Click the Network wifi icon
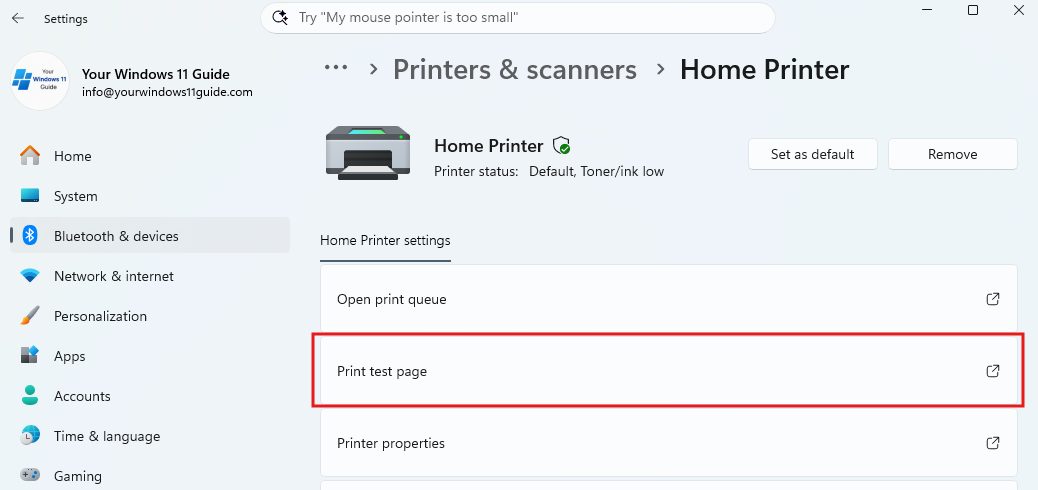This screenshot has height=490, width=1038. click(x=30, y=276)
